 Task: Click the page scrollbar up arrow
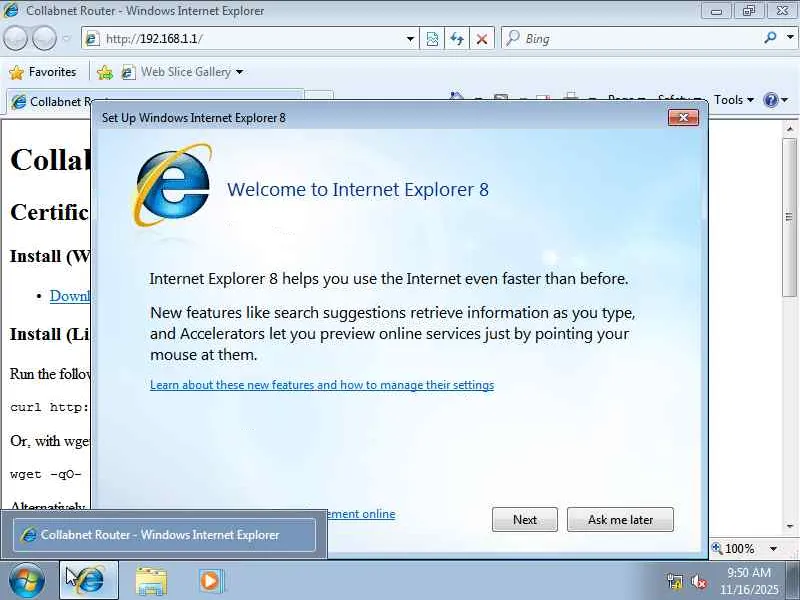[790, 130]
